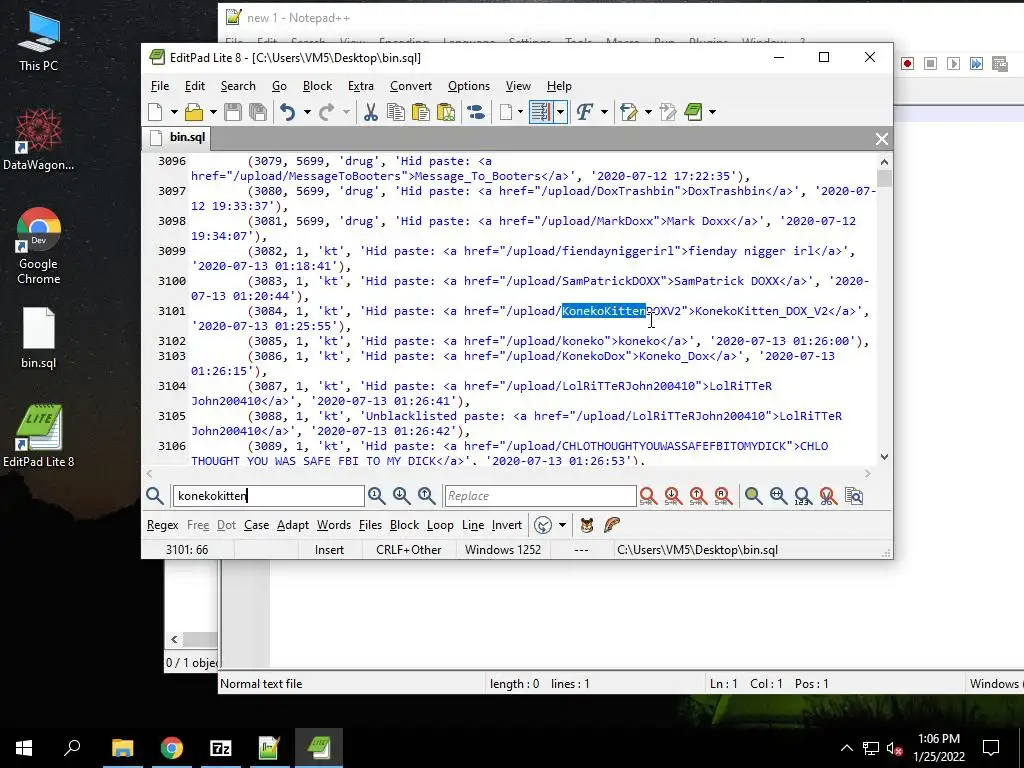Click the green highlight search matches icon

tap(753, 496)
